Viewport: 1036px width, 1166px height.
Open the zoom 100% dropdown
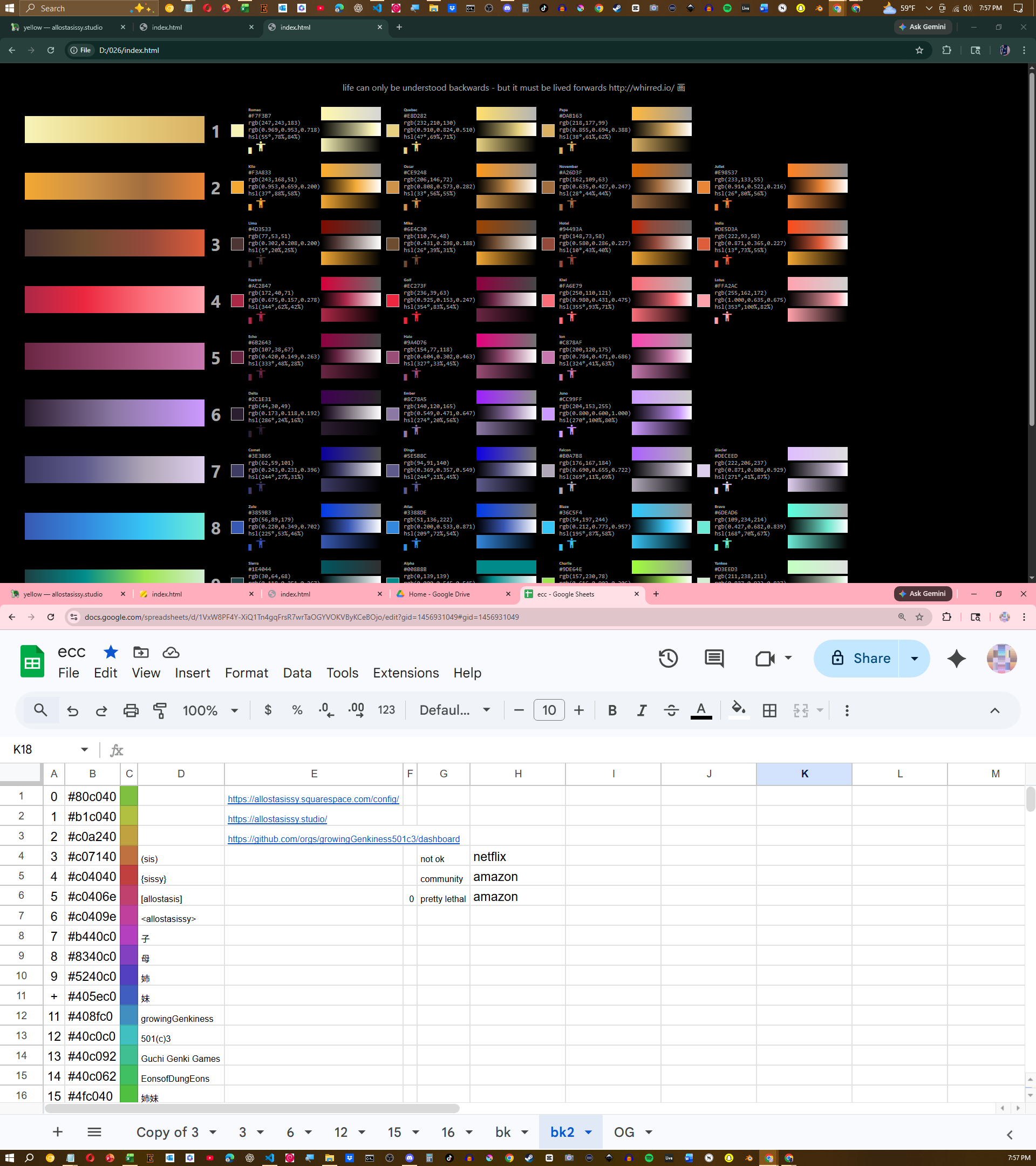(x=209, y=710)
